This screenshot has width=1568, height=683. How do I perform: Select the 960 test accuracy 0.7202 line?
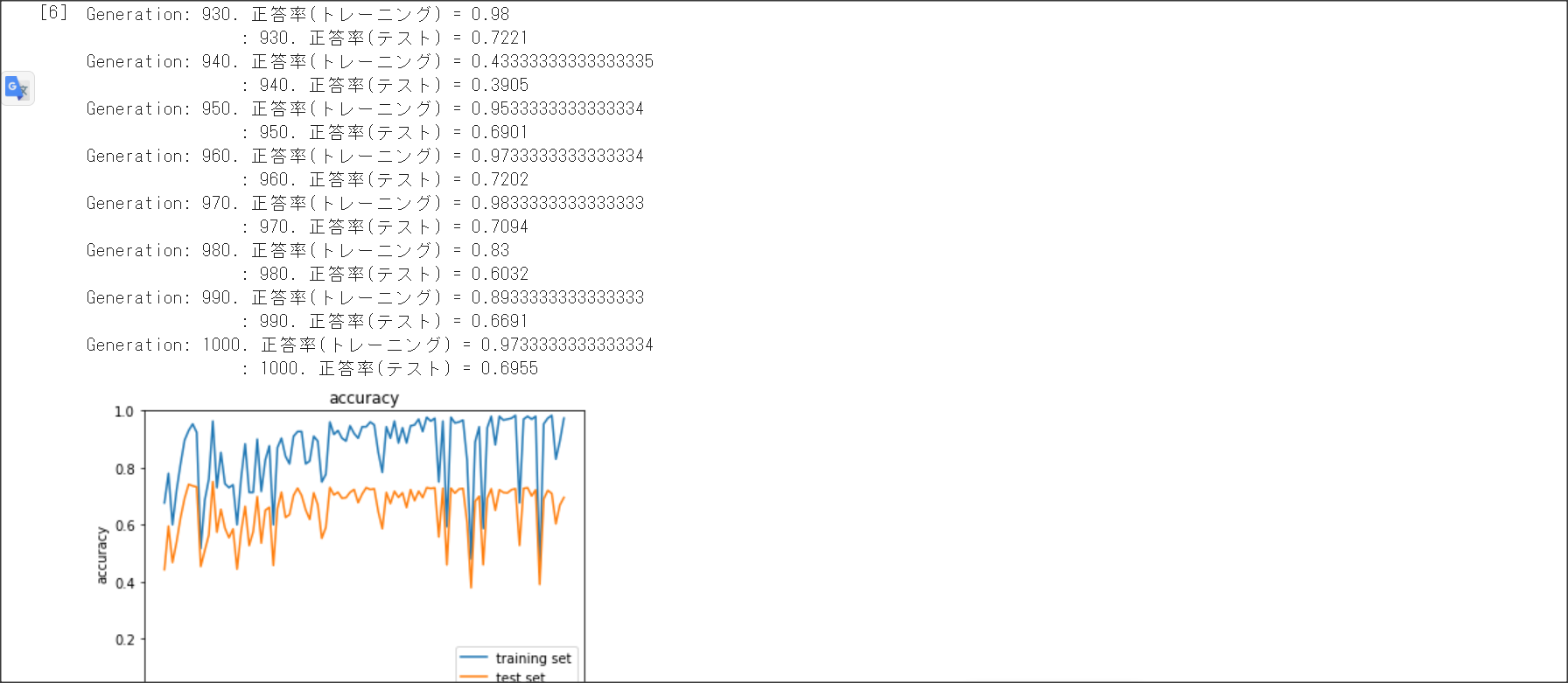tap(385, 179)
